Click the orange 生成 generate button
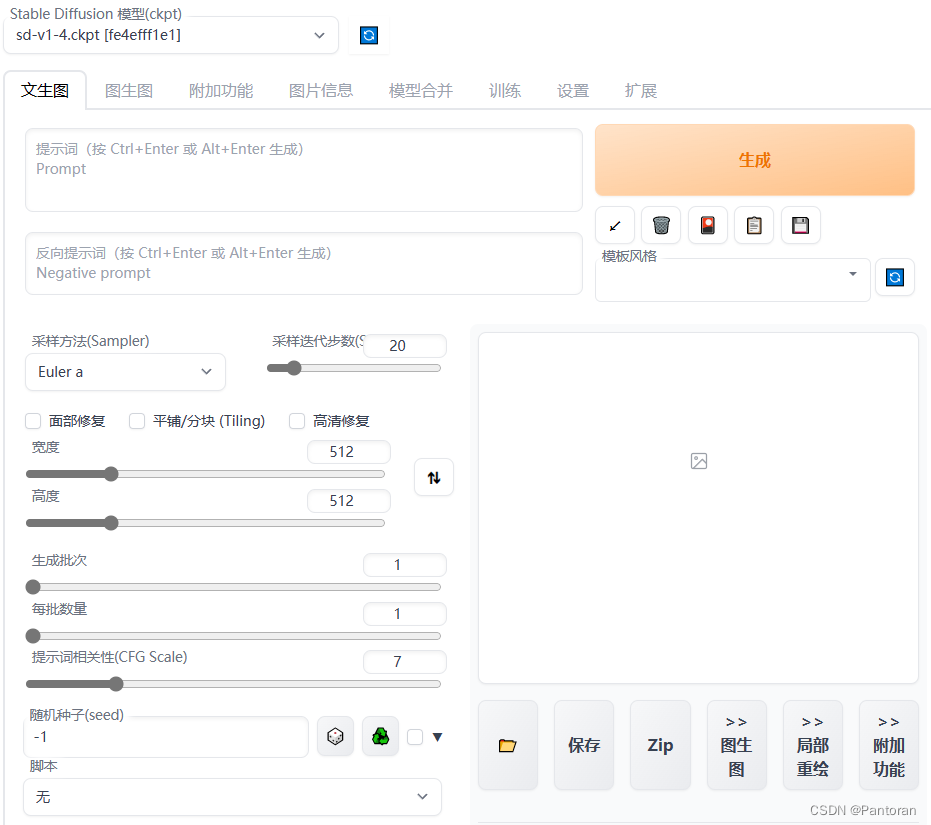The height and width of the screenshot is (825, 931). point(755,160)
